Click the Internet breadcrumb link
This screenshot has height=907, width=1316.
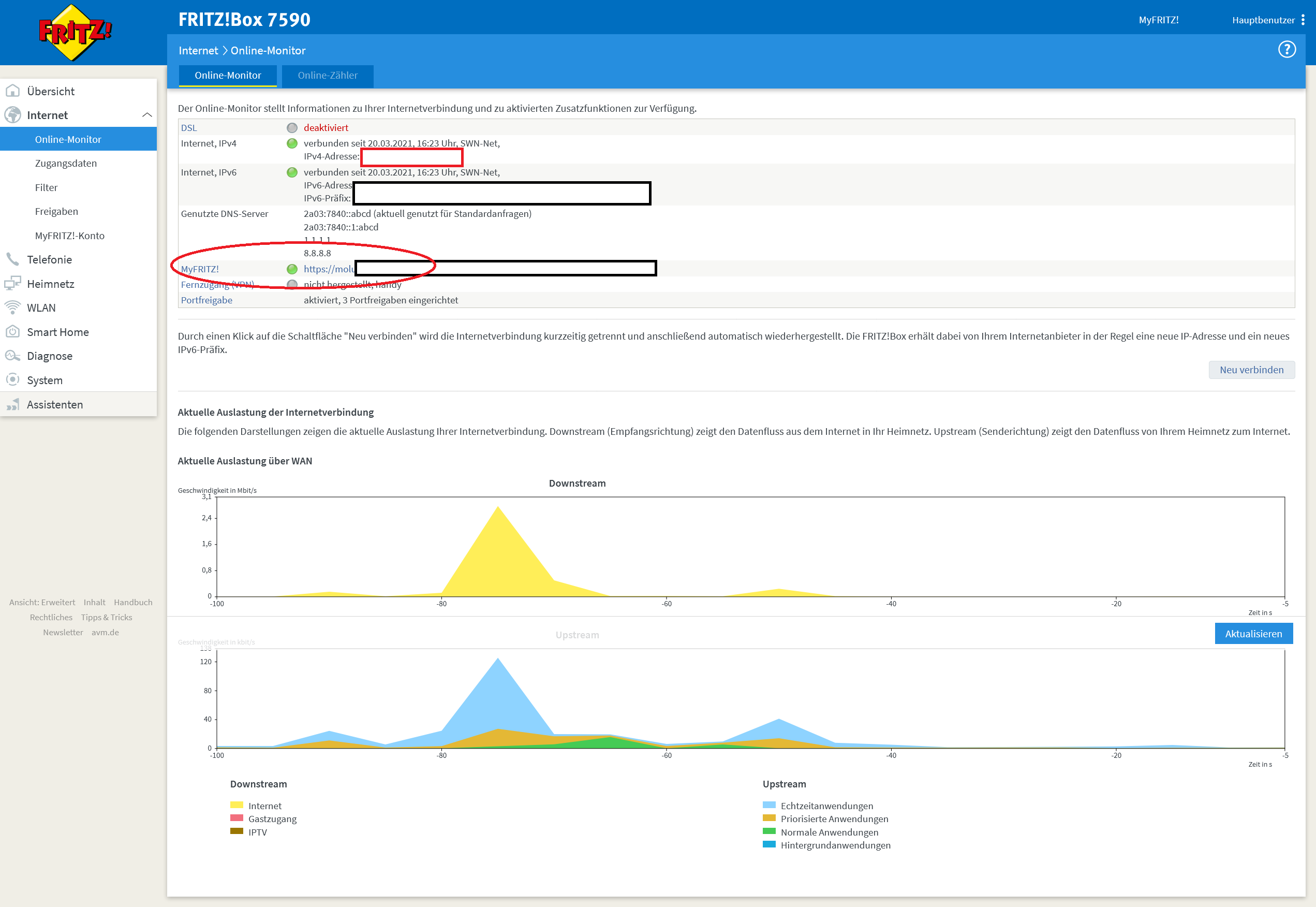tap(198, 51)
